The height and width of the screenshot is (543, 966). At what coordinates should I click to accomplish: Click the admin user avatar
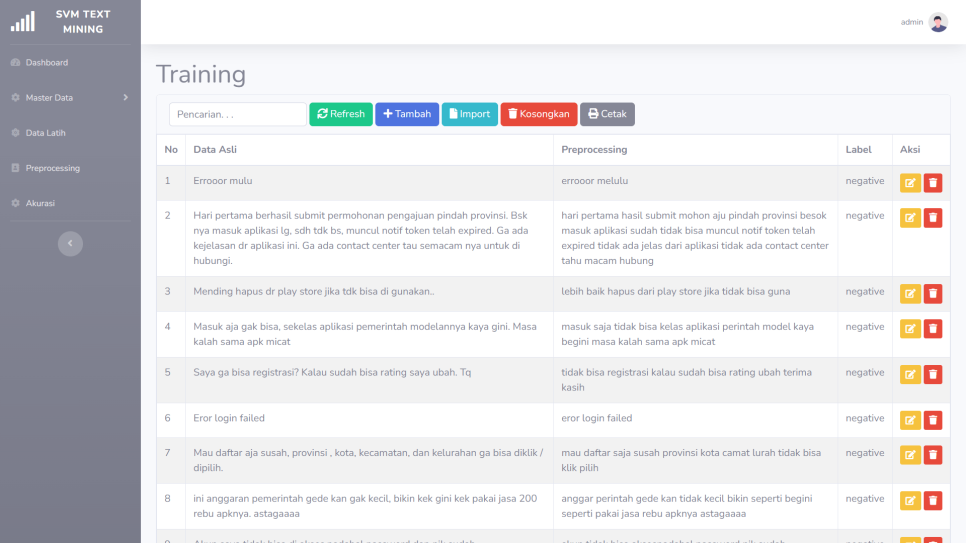point(938,22)
